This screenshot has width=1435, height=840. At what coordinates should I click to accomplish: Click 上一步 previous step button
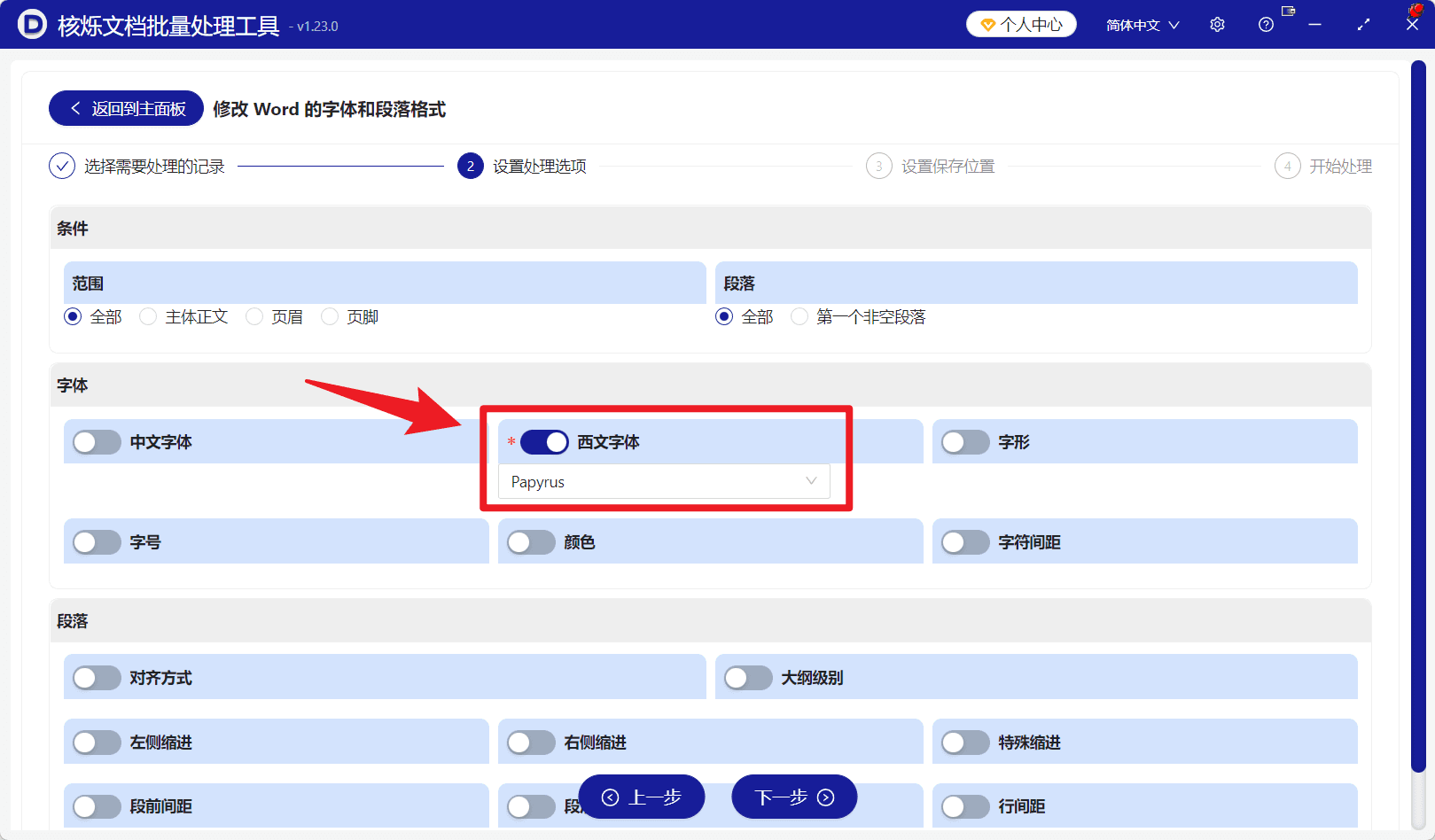point(642,797)
